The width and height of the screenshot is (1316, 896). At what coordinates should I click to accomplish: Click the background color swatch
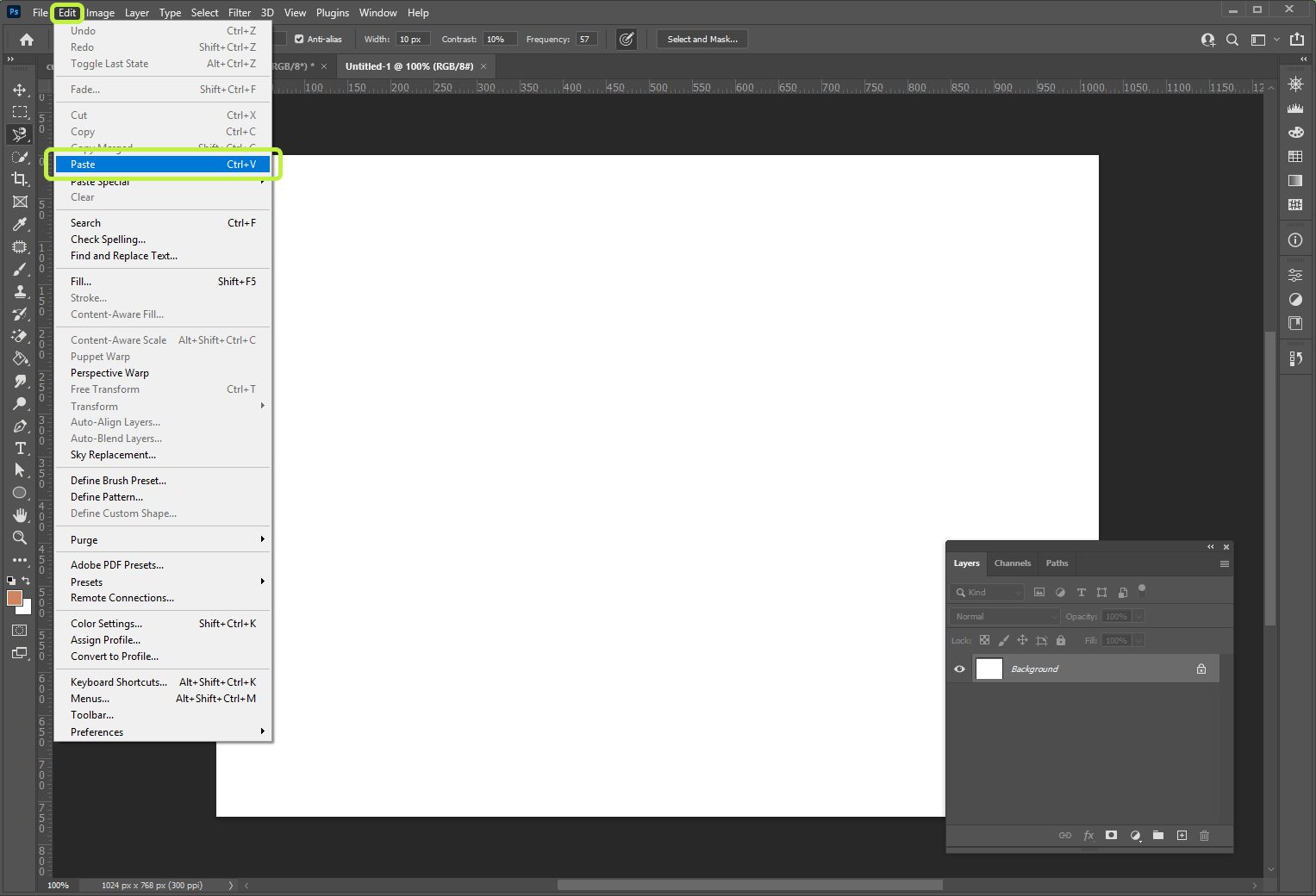[x=27, y=609]
